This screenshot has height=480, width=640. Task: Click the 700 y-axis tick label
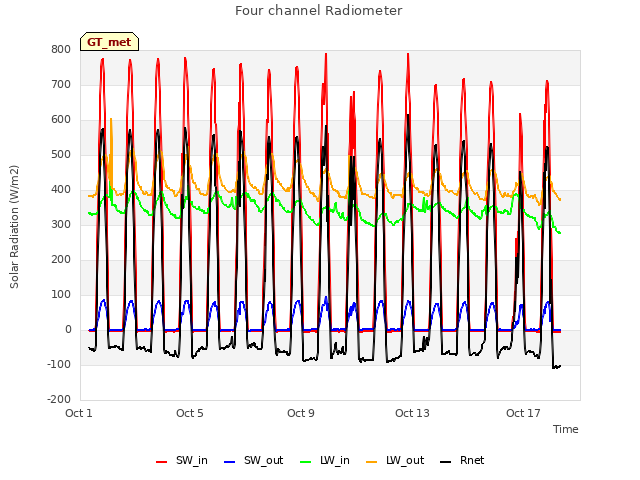[x=61, y=85]
